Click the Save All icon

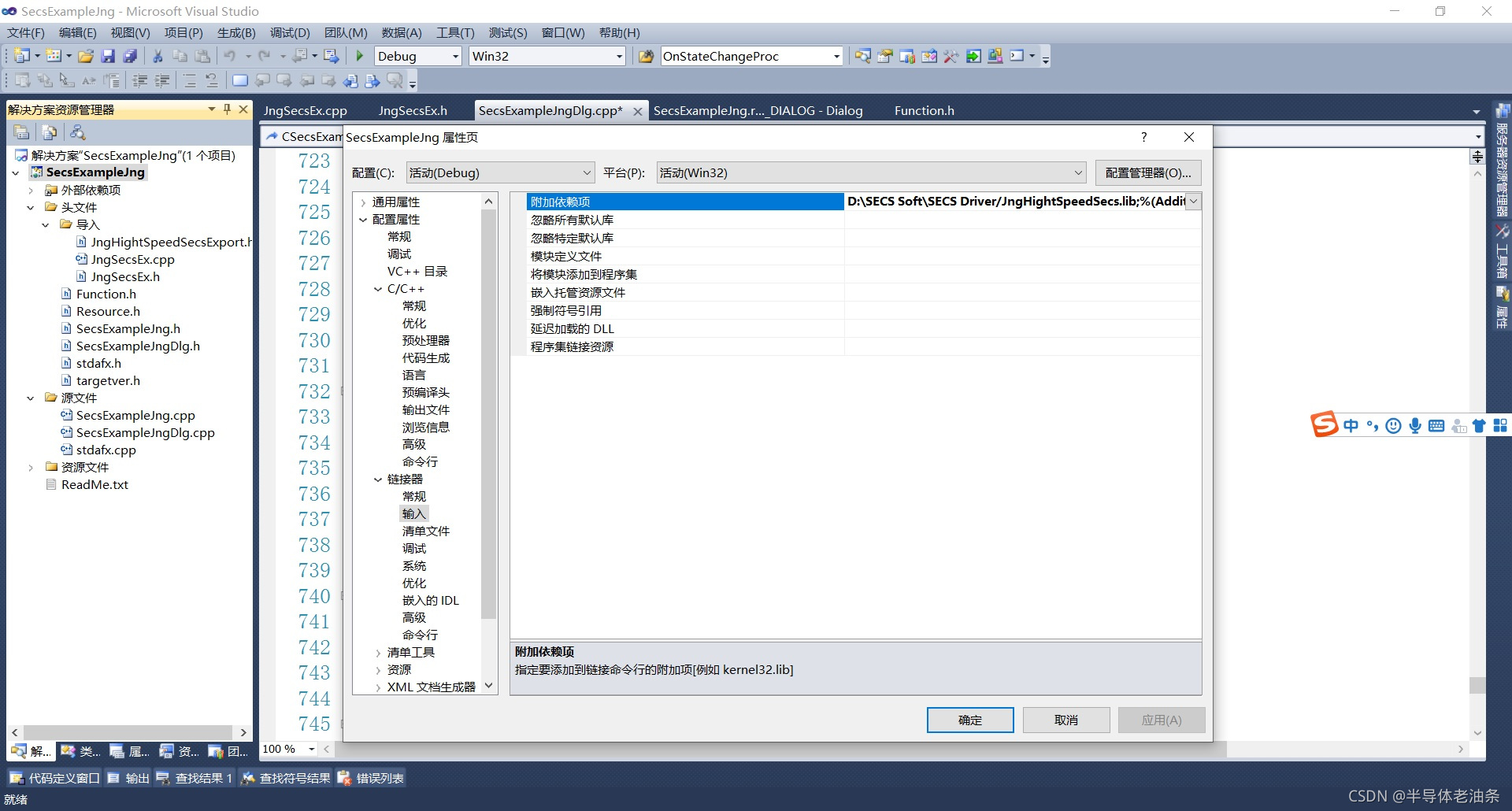[130, 56]
